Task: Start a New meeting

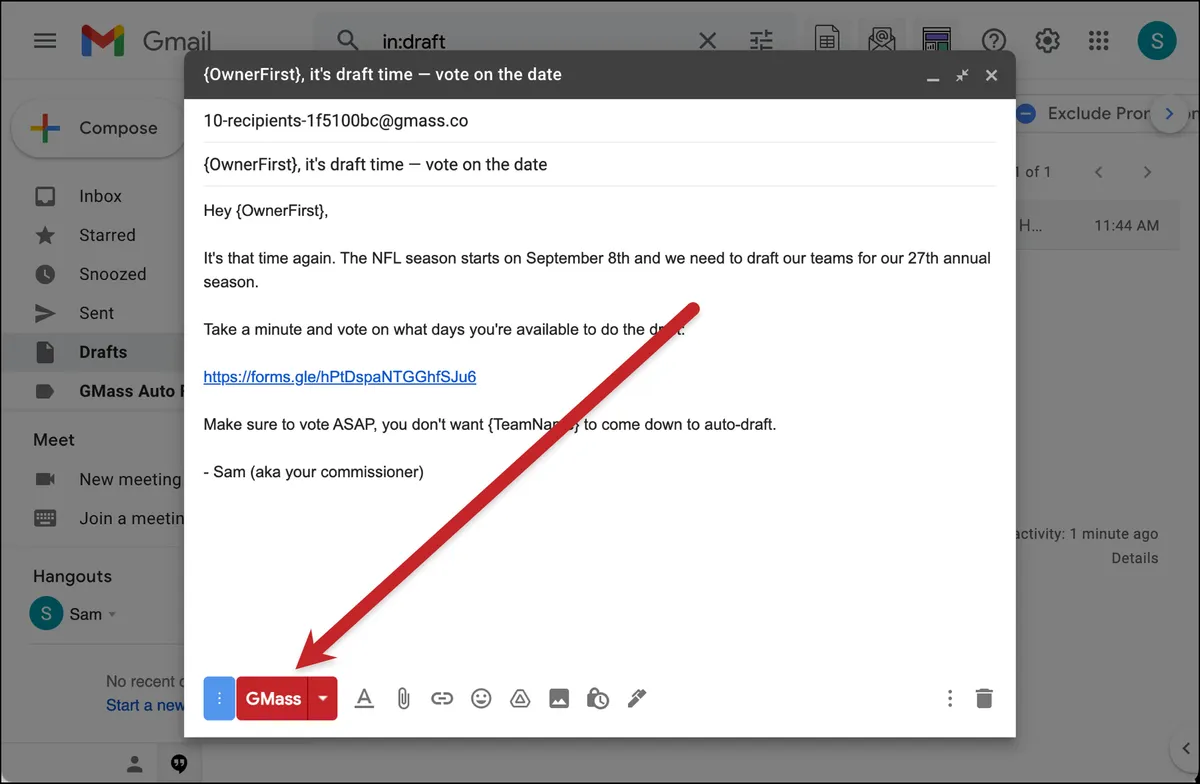Action: [x=129, y=479]
